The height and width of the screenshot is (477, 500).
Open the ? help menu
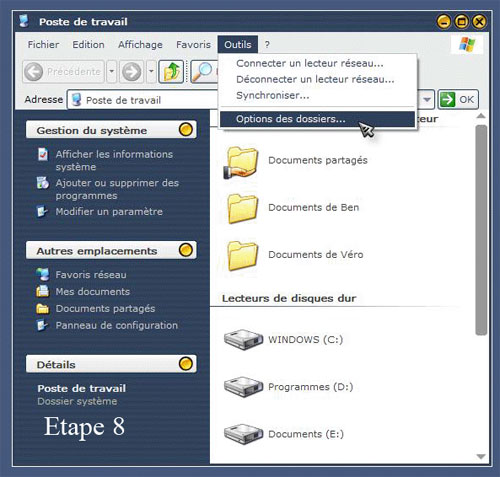267,44
